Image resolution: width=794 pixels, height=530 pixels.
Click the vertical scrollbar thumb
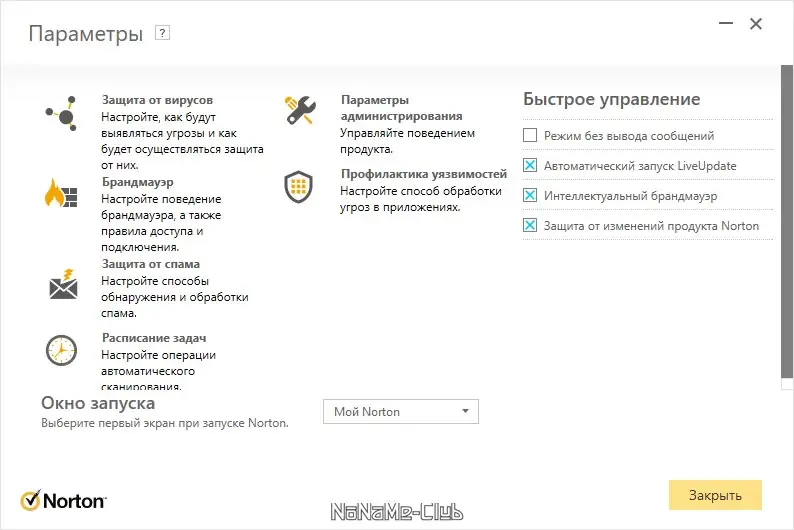point(787,222)
